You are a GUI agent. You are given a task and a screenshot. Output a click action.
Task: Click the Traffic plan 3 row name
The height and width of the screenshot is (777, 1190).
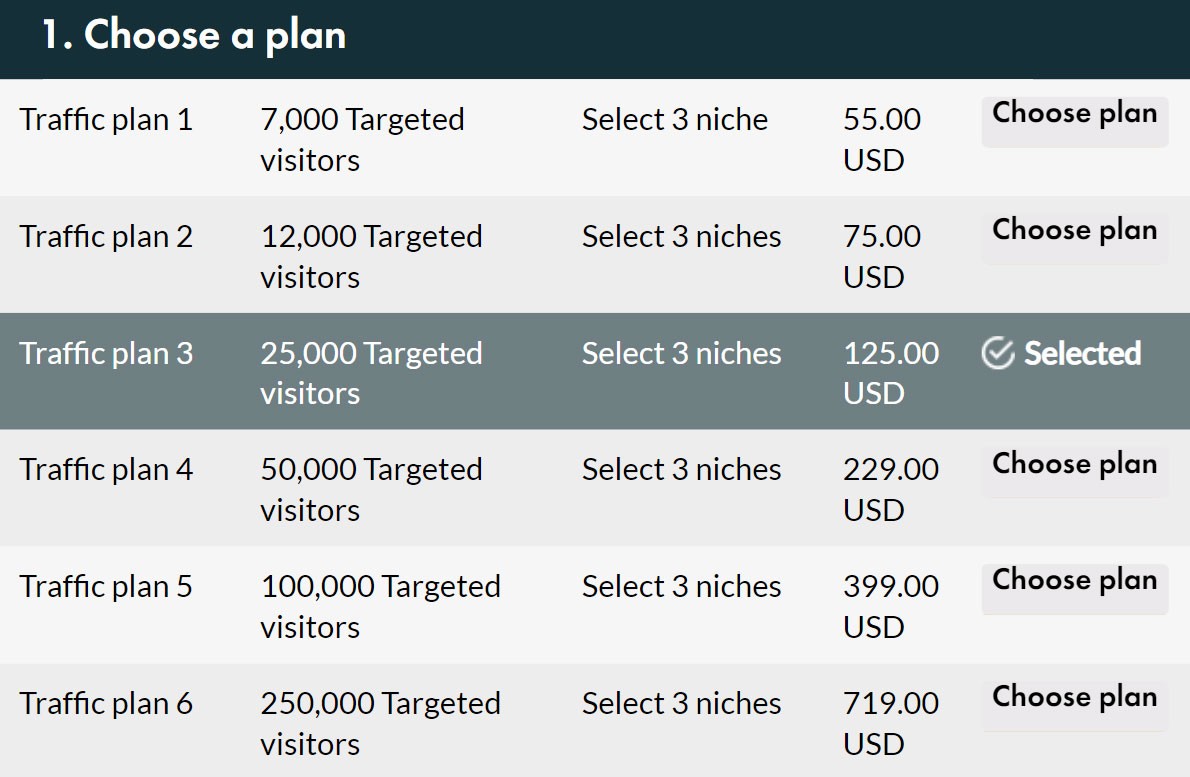(106, 353)
